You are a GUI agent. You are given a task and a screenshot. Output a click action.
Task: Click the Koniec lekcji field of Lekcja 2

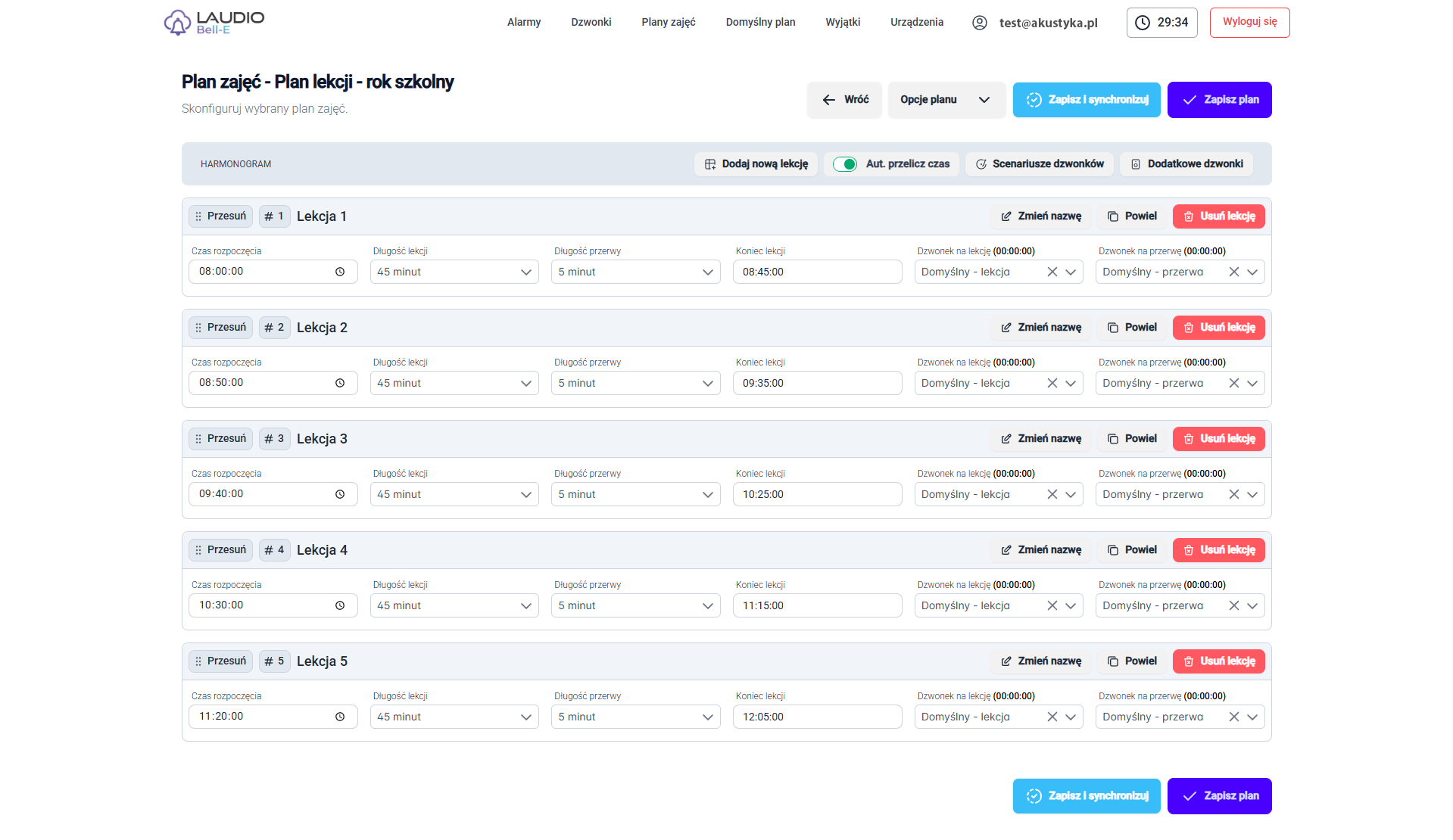(816, 384)
